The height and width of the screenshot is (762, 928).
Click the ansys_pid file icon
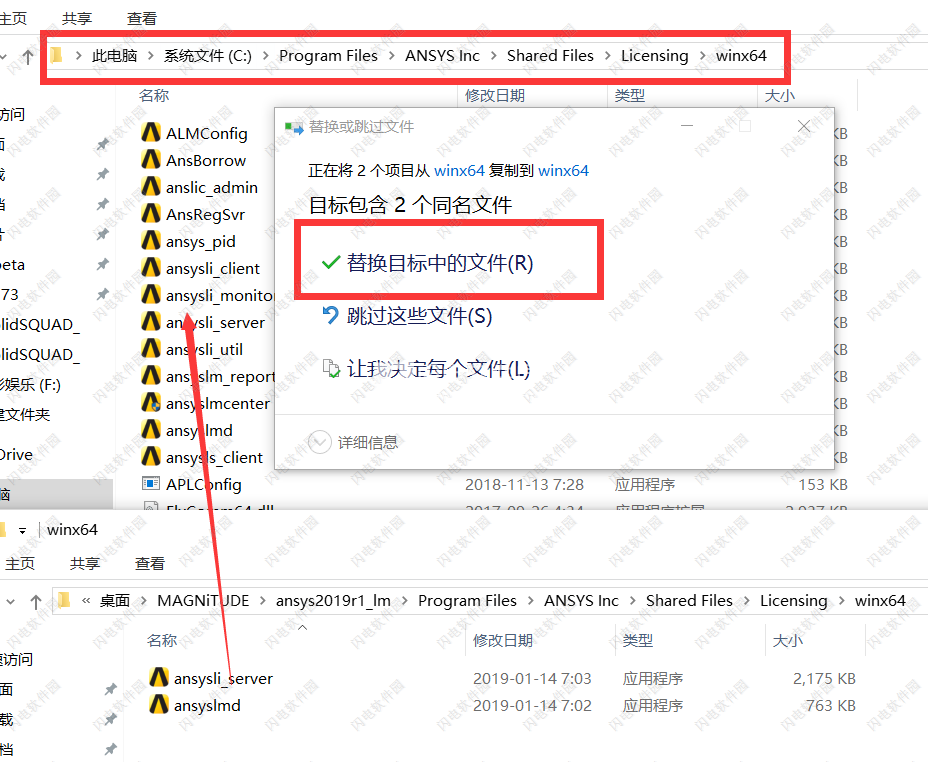tap(151, 241)
